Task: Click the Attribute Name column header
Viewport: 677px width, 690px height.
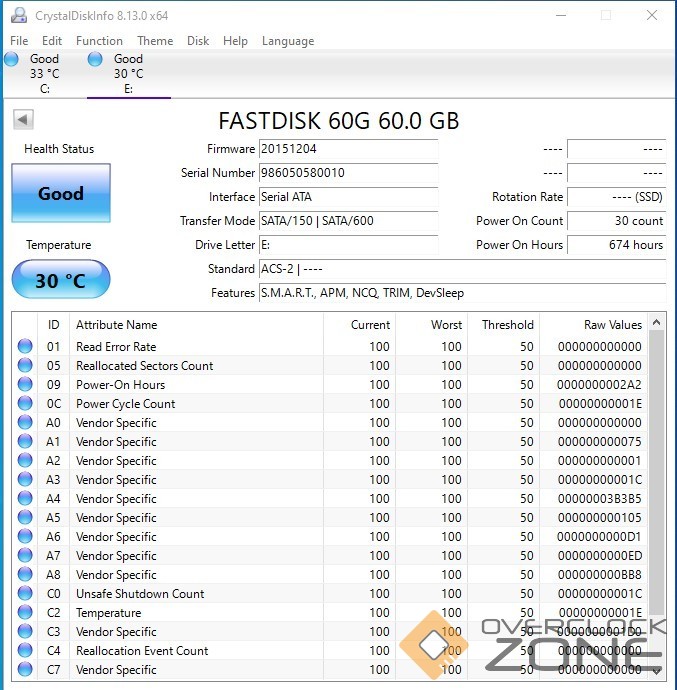Action: [117, 325]
